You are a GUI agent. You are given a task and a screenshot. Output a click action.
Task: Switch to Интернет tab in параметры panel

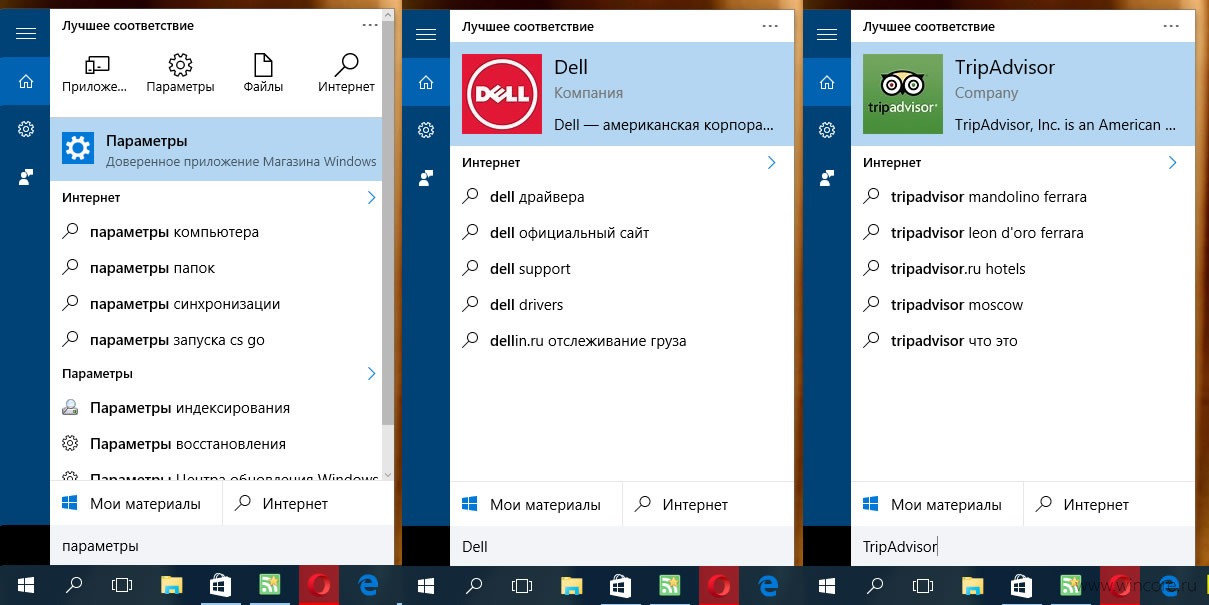pyautogui.click(x=308, y=504)
